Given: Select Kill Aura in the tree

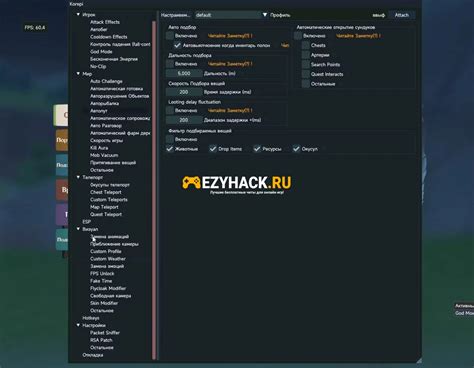Looking at the screenshot, I should click(x=99, y=148).
